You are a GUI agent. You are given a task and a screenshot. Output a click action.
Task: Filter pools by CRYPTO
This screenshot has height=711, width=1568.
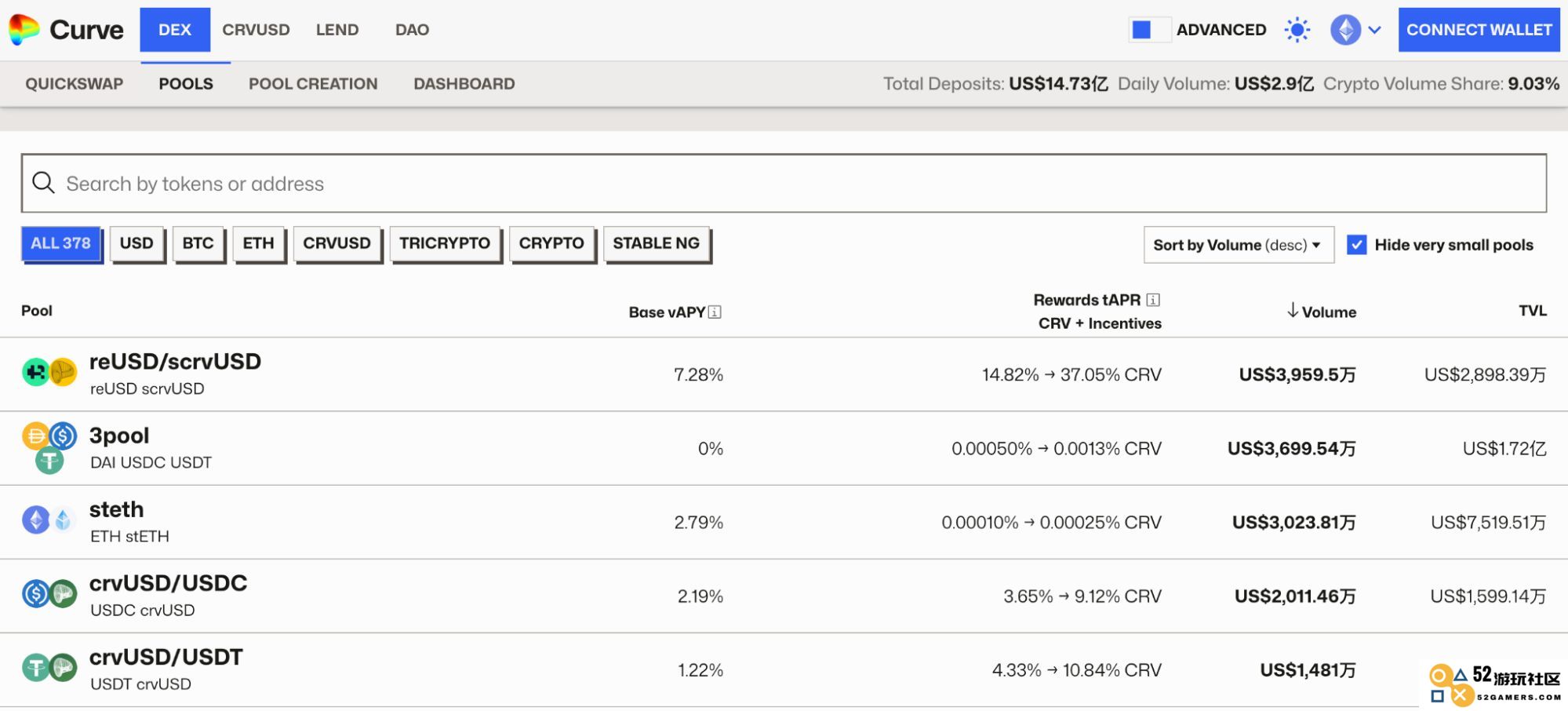click(551, 243)
